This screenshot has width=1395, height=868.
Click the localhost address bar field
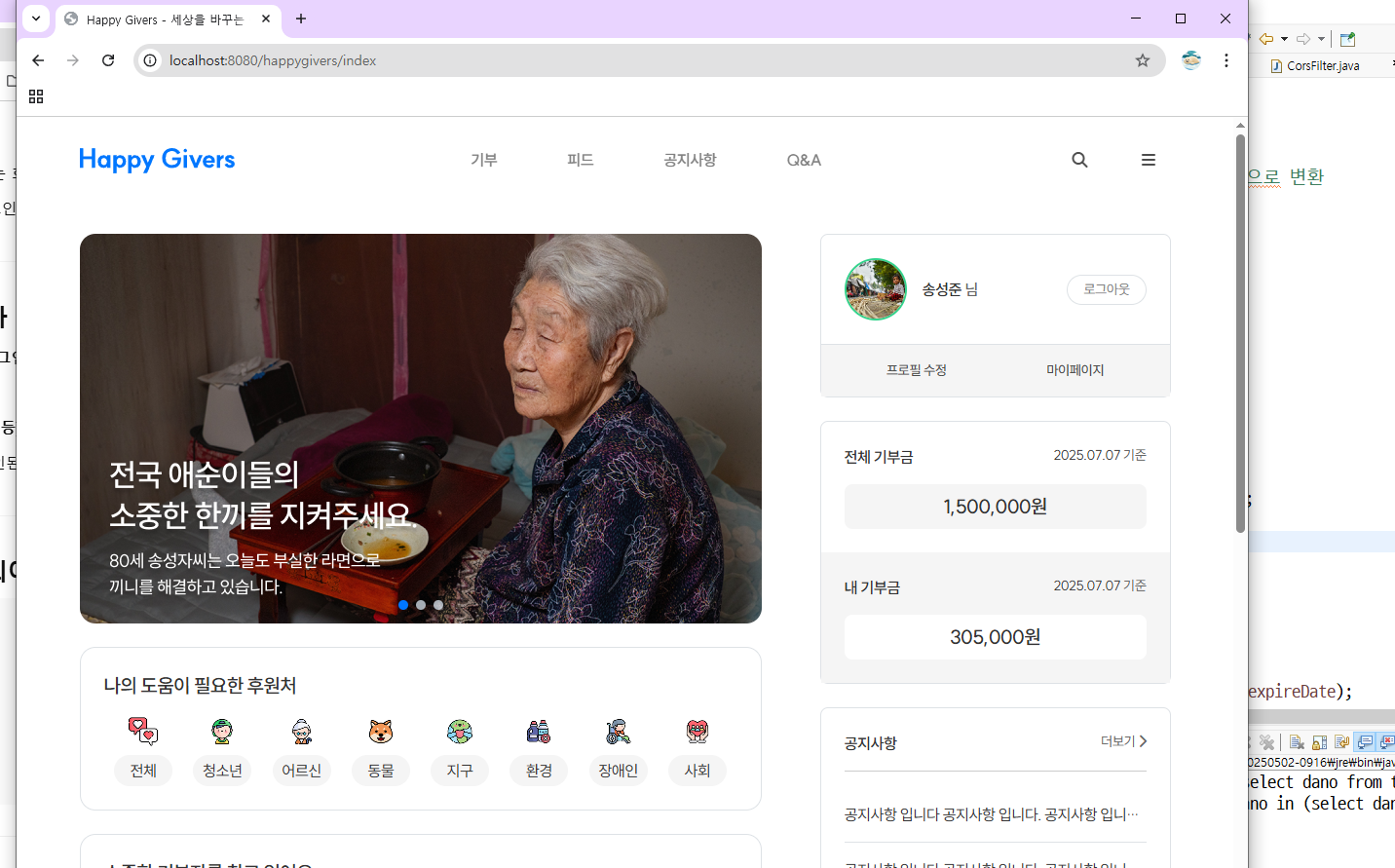click(650, 60)
